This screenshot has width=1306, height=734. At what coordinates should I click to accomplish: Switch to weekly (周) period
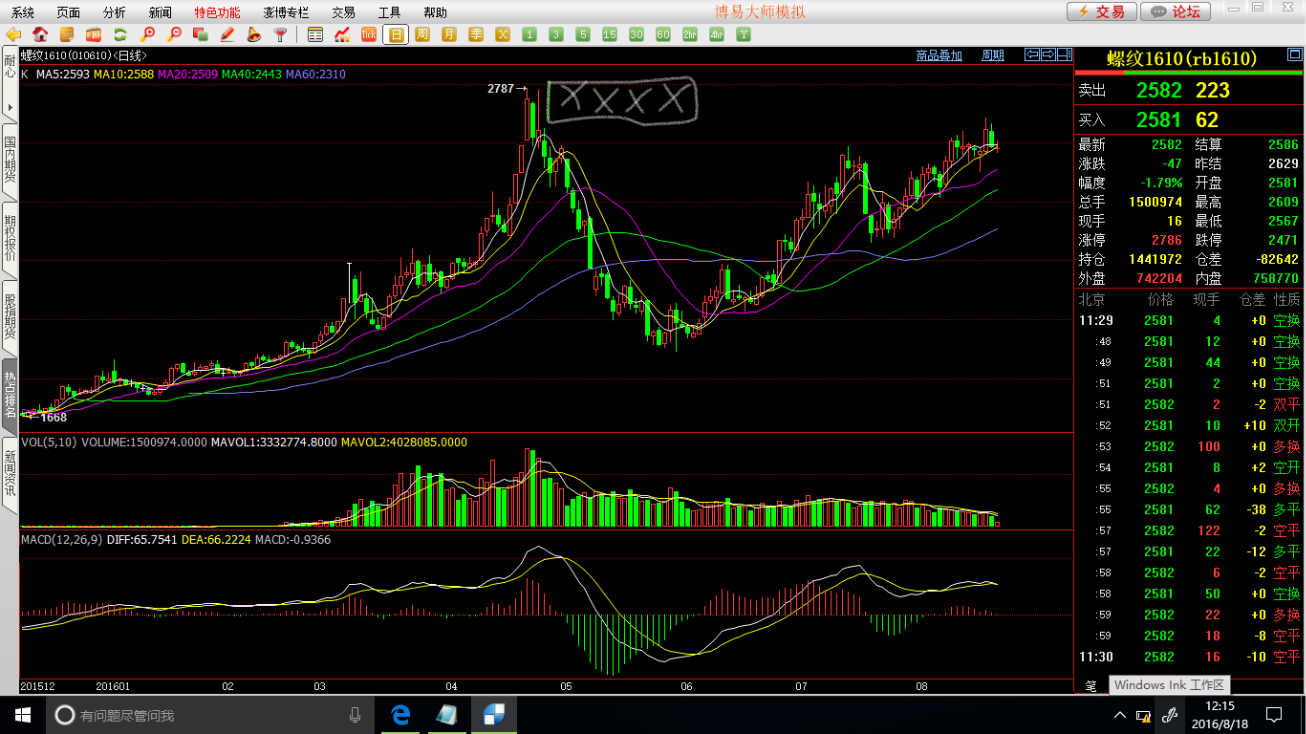tap(422, 35)
